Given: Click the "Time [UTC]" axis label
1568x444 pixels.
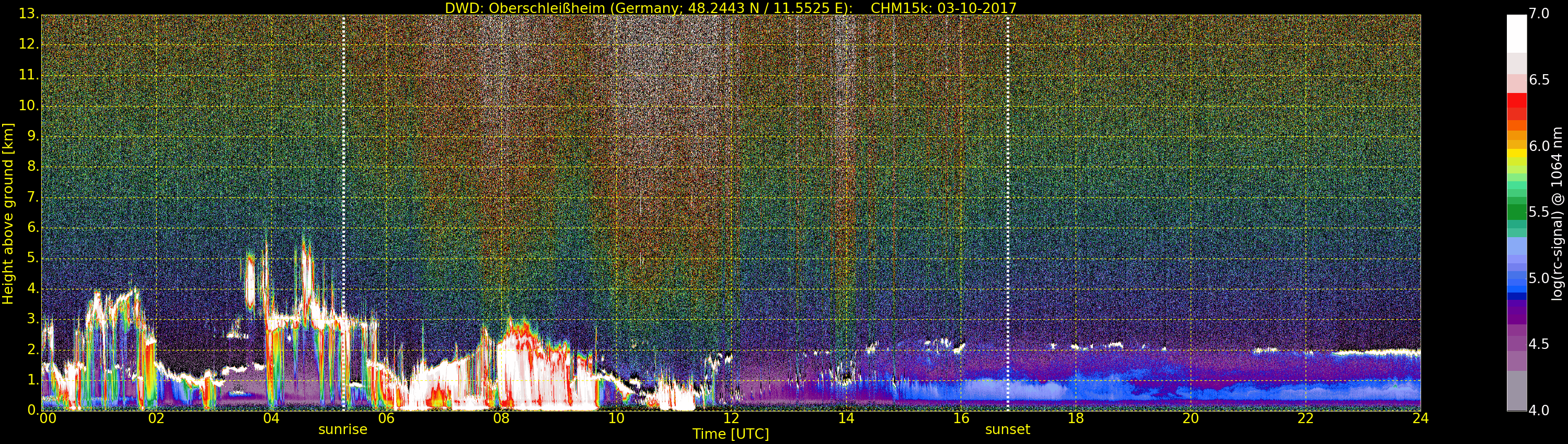Looking at the screenshot, I should (731, 434).
